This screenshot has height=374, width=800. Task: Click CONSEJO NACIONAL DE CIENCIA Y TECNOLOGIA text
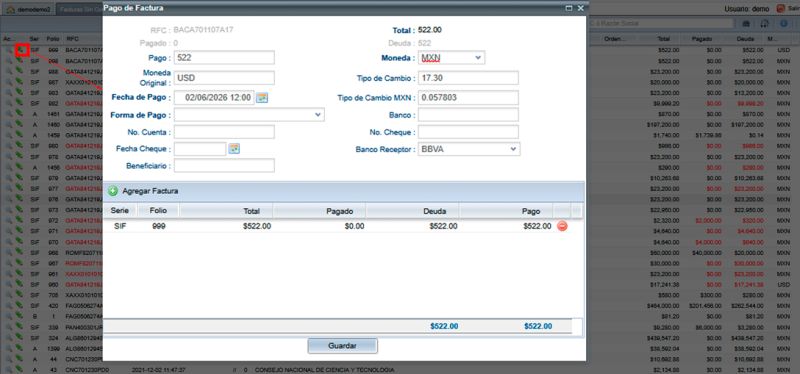(324, 369)
